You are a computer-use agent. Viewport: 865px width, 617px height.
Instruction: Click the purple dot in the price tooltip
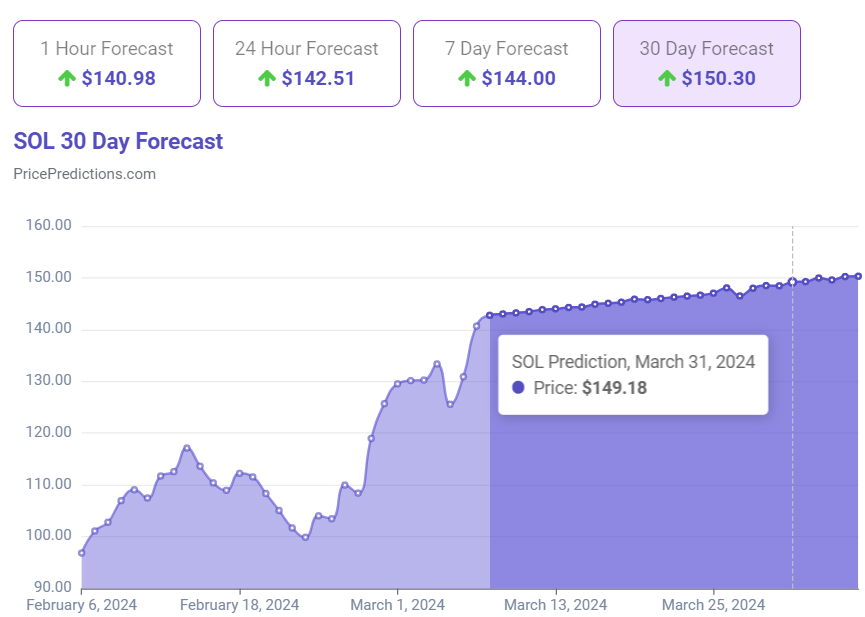pos(518,388)
